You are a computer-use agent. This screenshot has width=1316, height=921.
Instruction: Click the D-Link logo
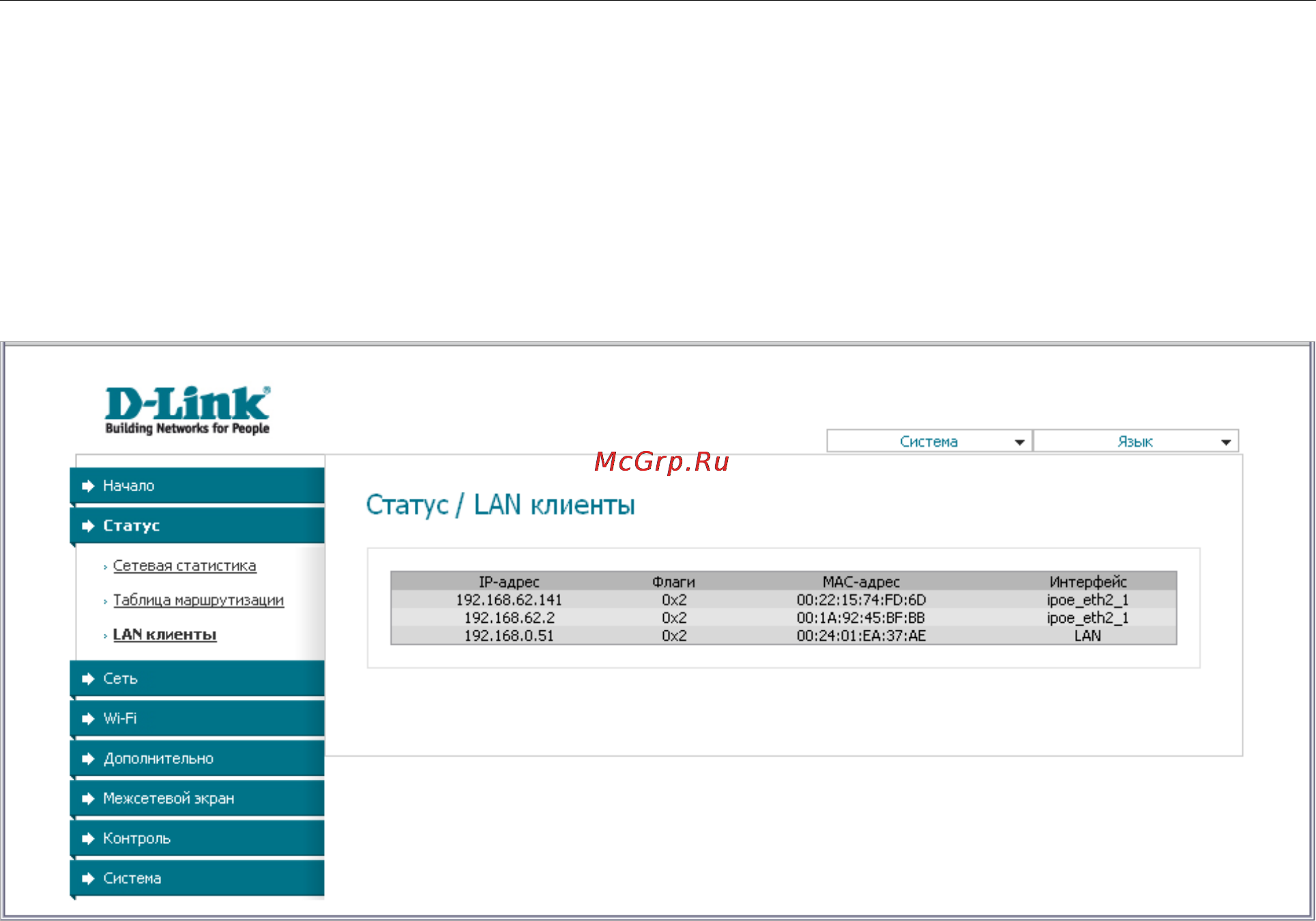(x=188, y=410)
